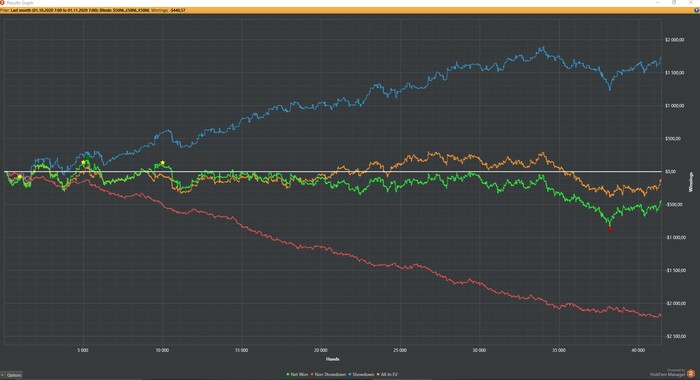Viewport: 700px width, 380px height.
Task: Click the $2 000,00 axis label
Action: pyautogui.click(x=674, y=40)
